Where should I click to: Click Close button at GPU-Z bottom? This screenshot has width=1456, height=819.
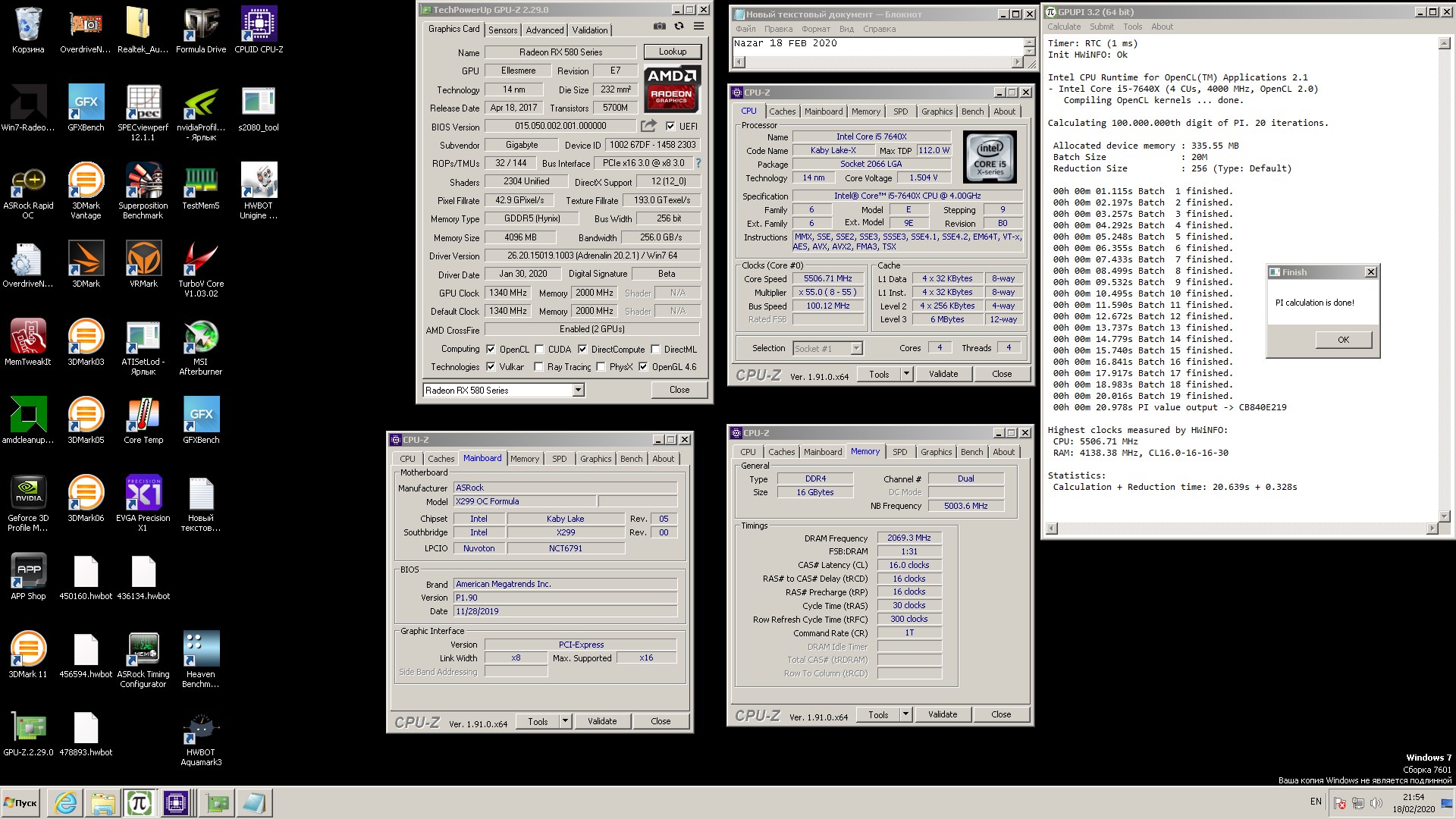679,390
